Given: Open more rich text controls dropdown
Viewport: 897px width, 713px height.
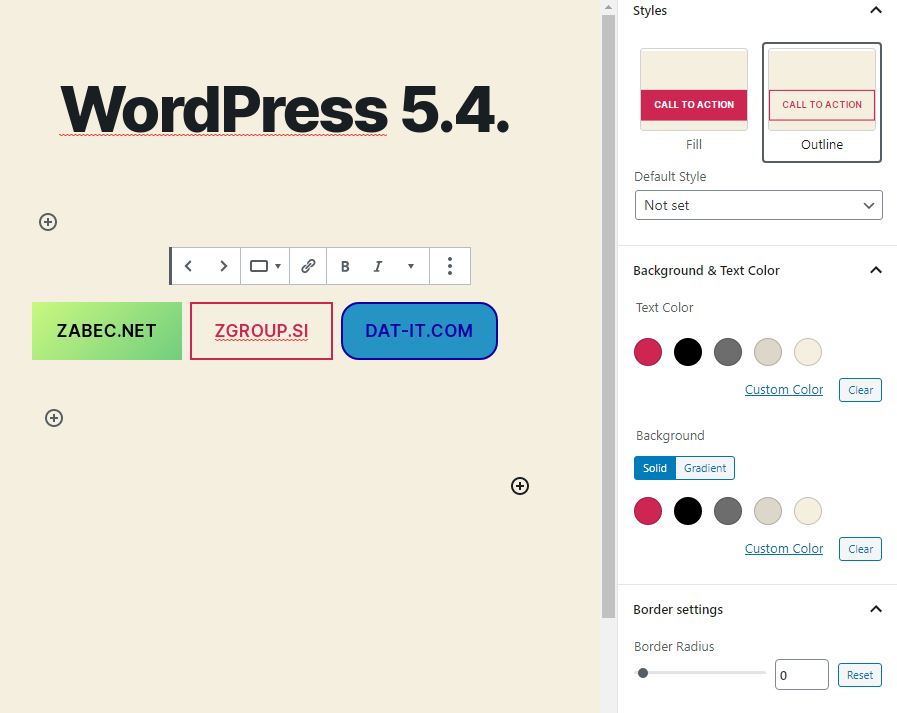Looking at the screenshot, I should pyautogui.click(x=410, y=266).
